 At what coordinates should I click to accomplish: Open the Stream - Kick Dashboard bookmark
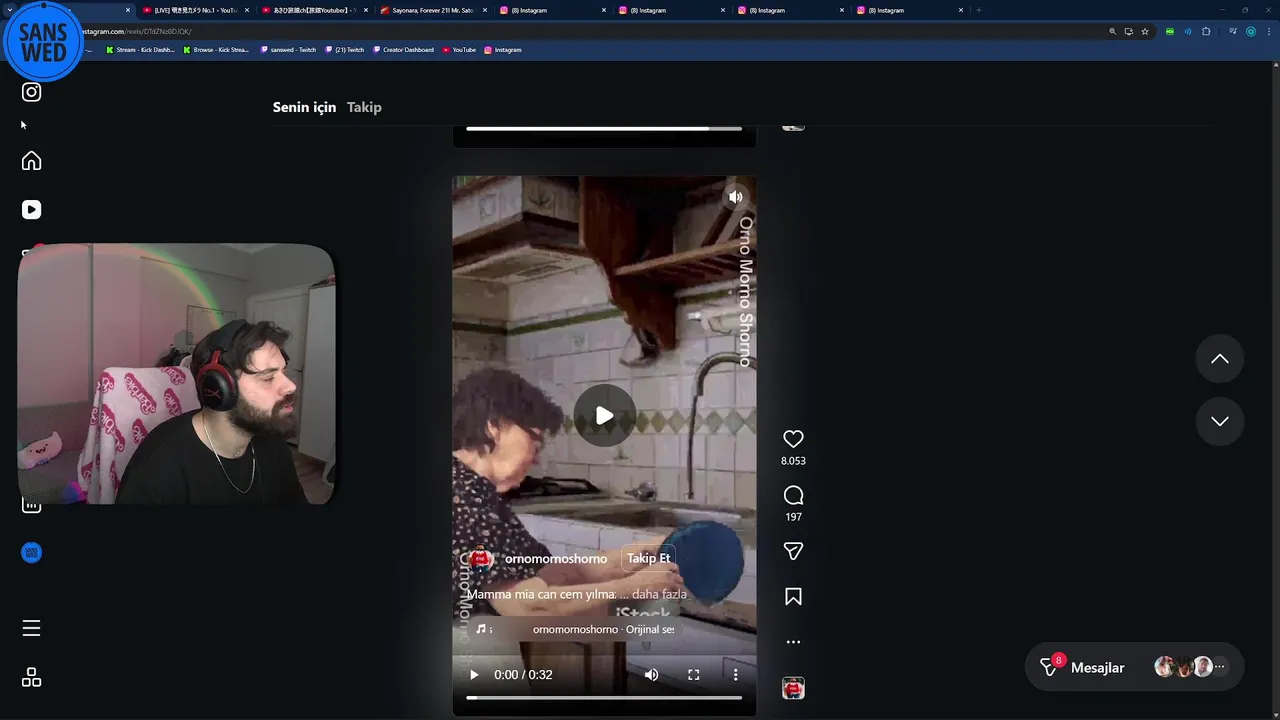(x=140, y=50)
